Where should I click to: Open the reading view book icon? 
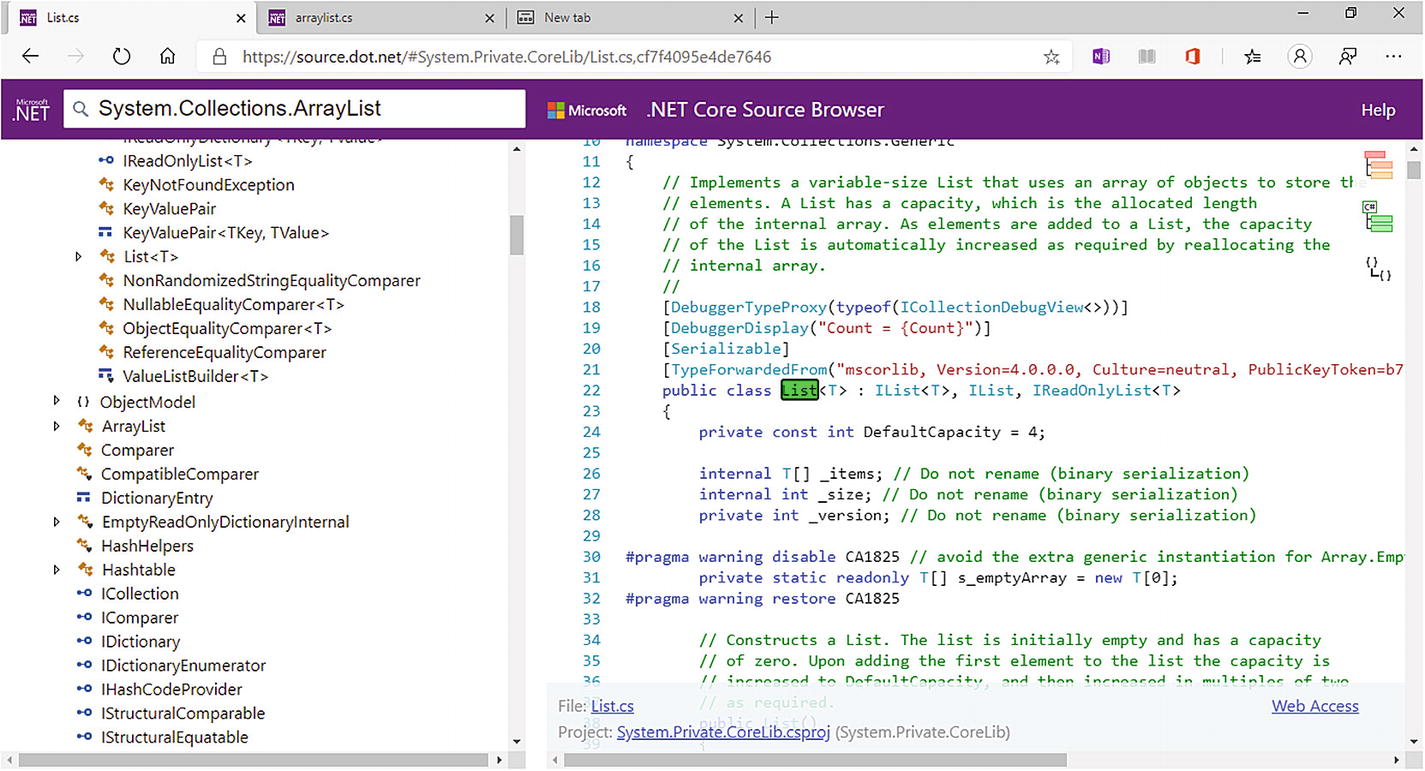pos(1148,57)
